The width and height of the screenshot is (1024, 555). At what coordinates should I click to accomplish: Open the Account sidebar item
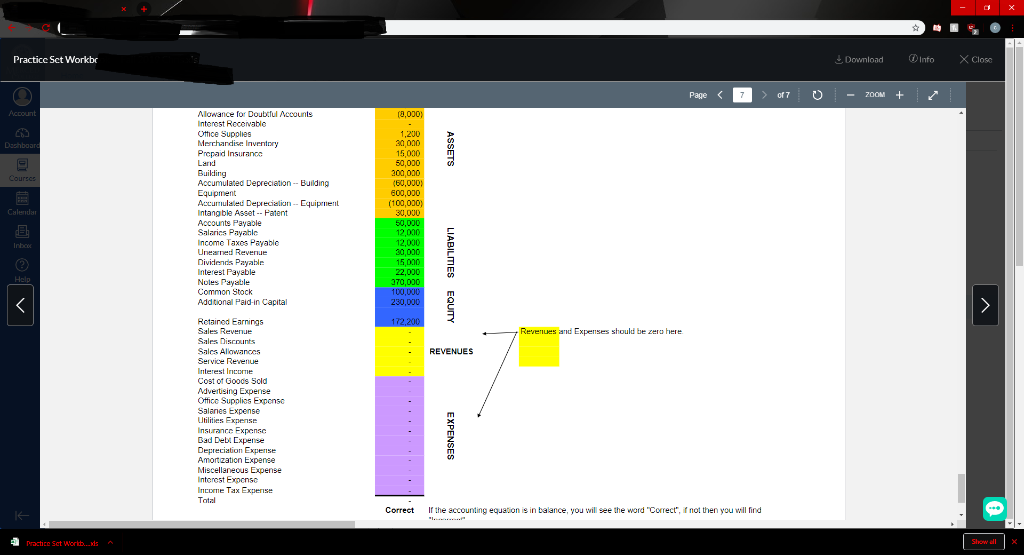pos(22,103)
